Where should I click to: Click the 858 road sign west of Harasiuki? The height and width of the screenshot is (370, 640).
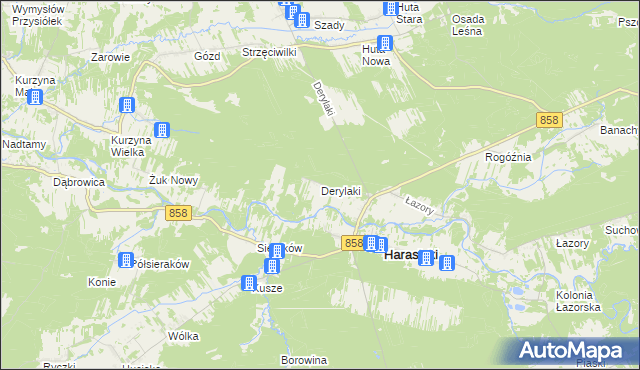(x=353, y=243)
